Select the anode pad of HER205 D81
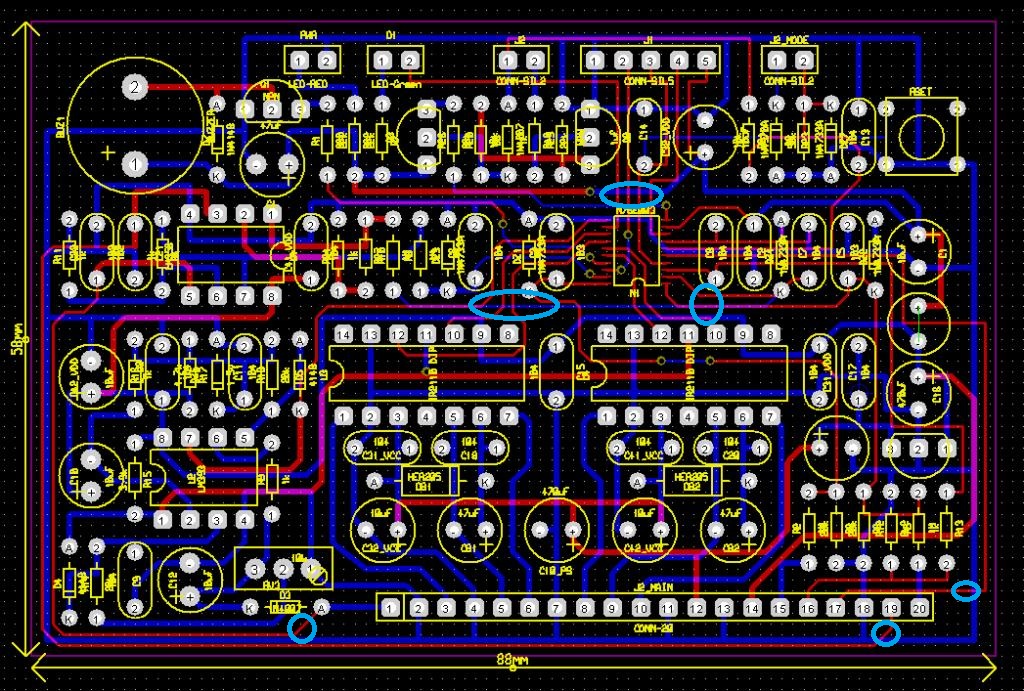Screen dimensions: 1024x691 point(374,482)
